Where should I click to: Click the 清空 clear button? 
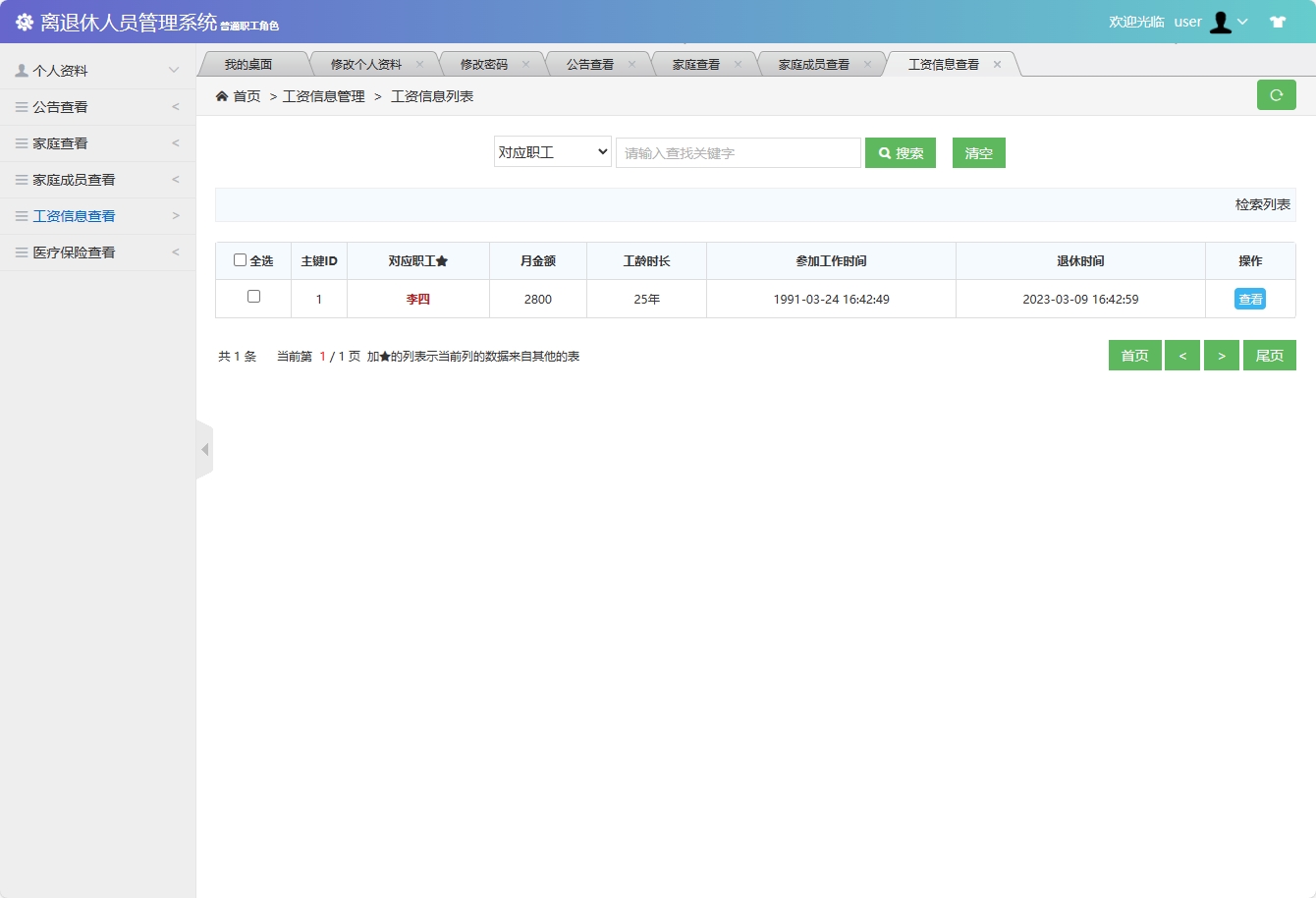(x=978, y=152)
